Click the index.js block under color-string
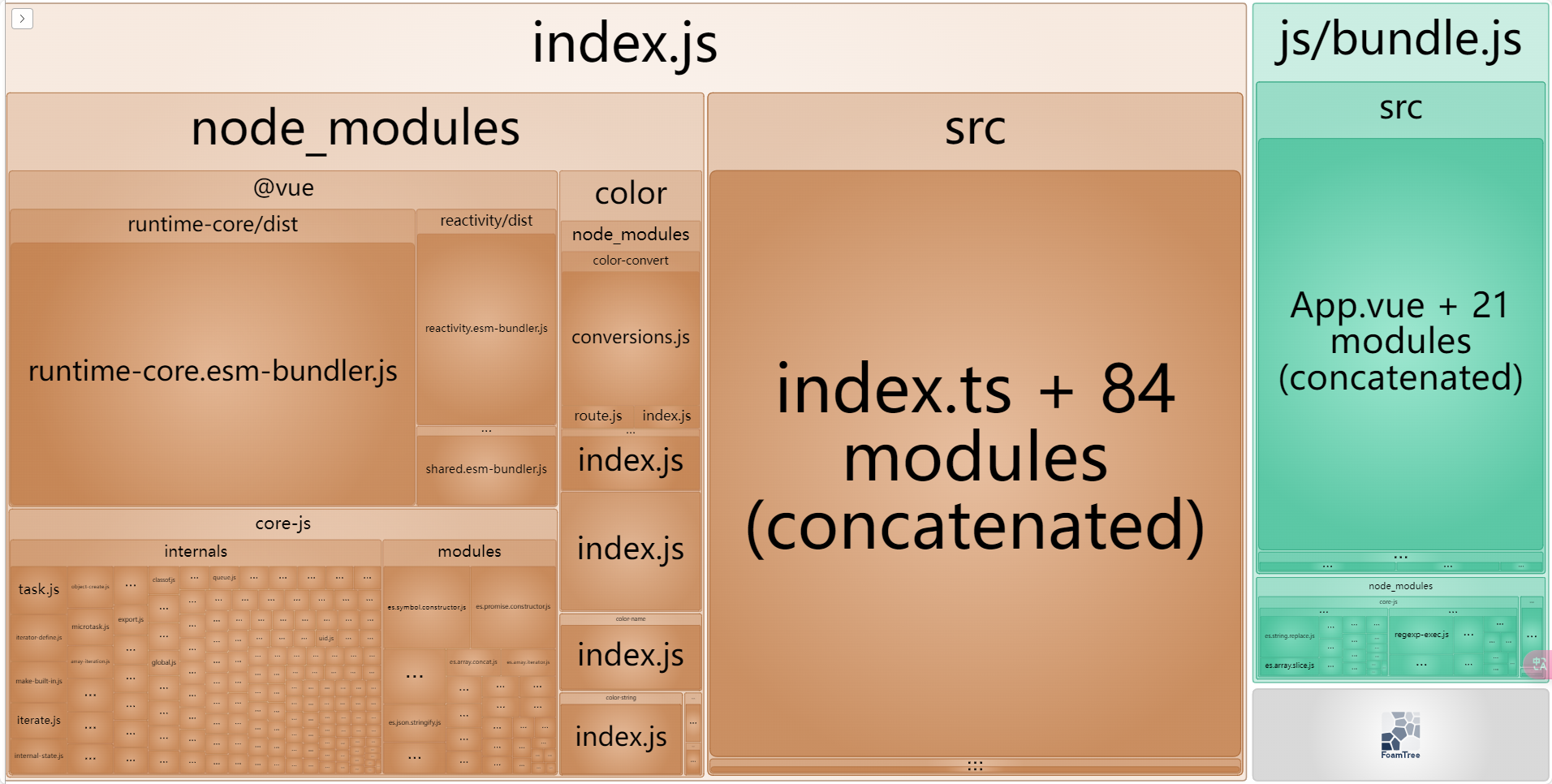This screenshot has height=784, width=1552. pos(621,737)
